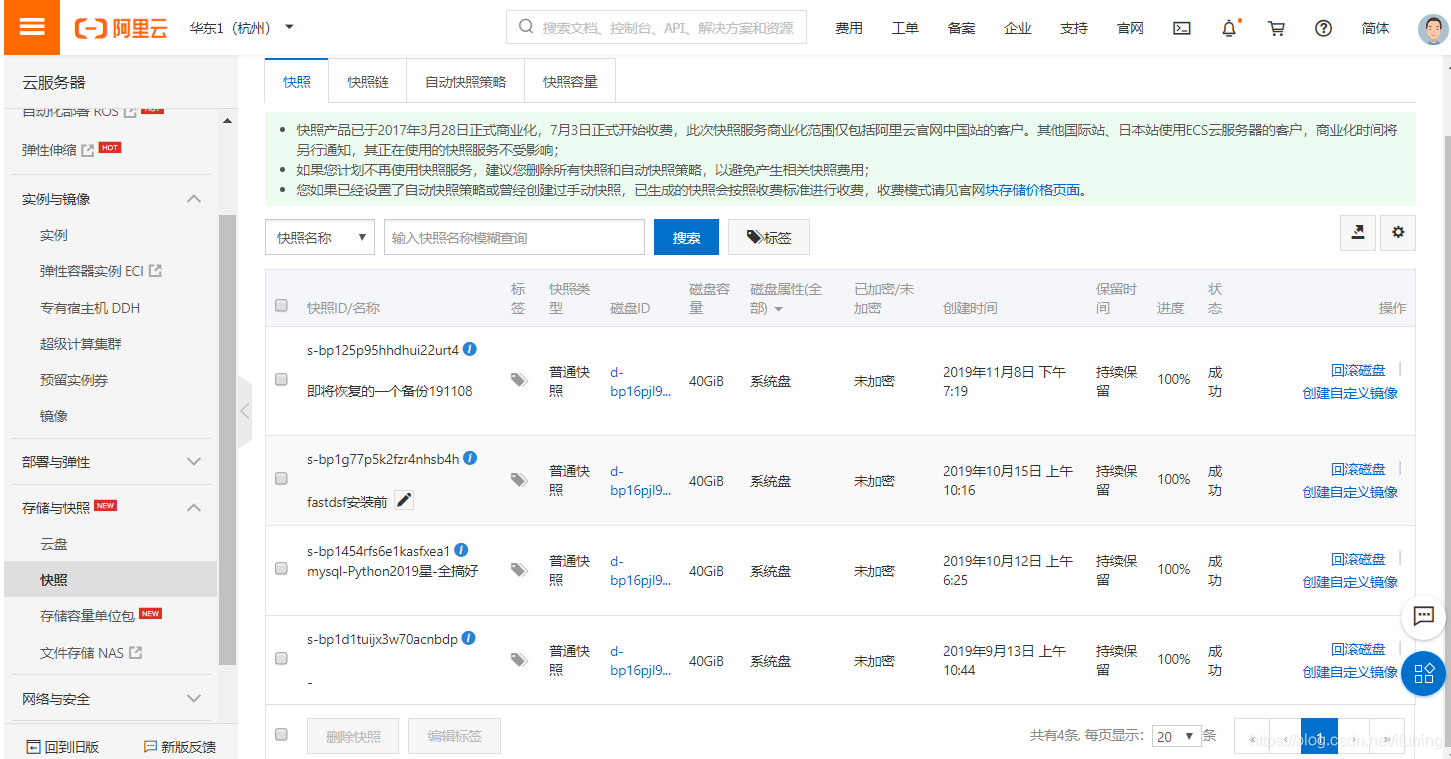Focus top global search box
This screenshot has height=759, width=1451.
656,28
